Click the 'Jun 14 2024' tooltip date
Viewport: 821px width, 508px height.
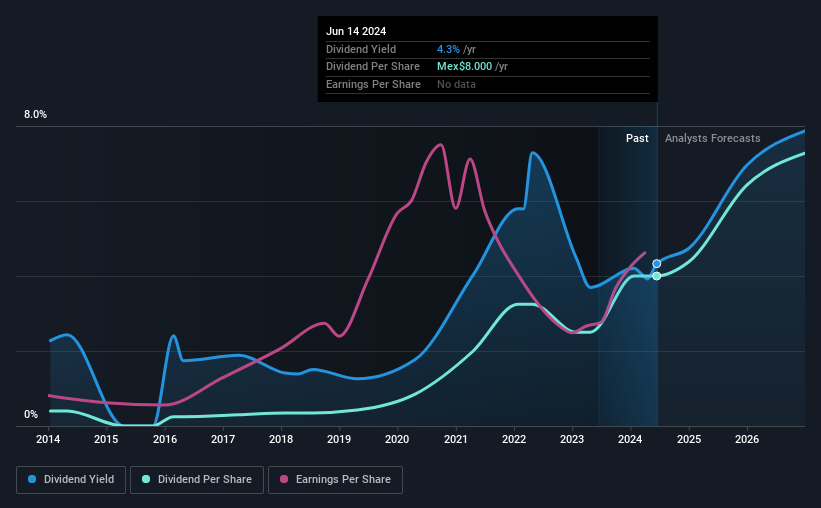pyautogui.click(x=356, y=31)
